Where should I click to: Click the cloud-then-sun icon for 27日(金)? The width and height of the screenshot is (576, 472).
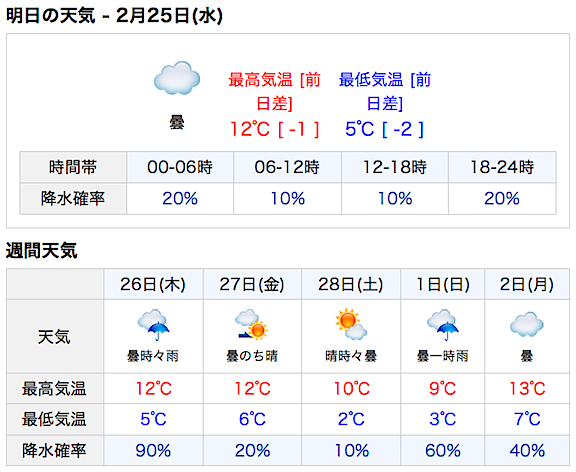tap(252, 324)
